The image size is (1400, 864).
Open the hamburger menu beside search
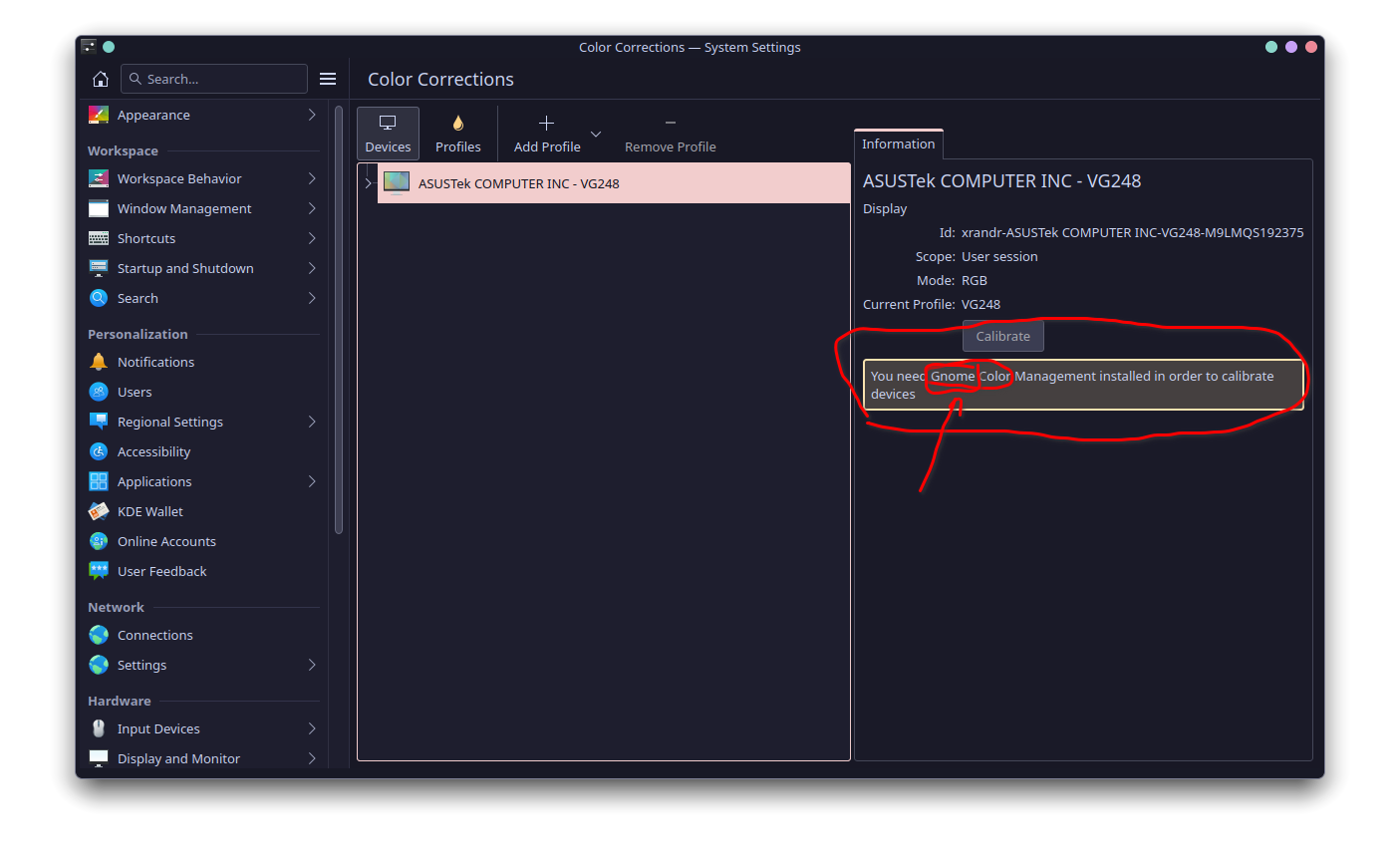click(328, 79)
